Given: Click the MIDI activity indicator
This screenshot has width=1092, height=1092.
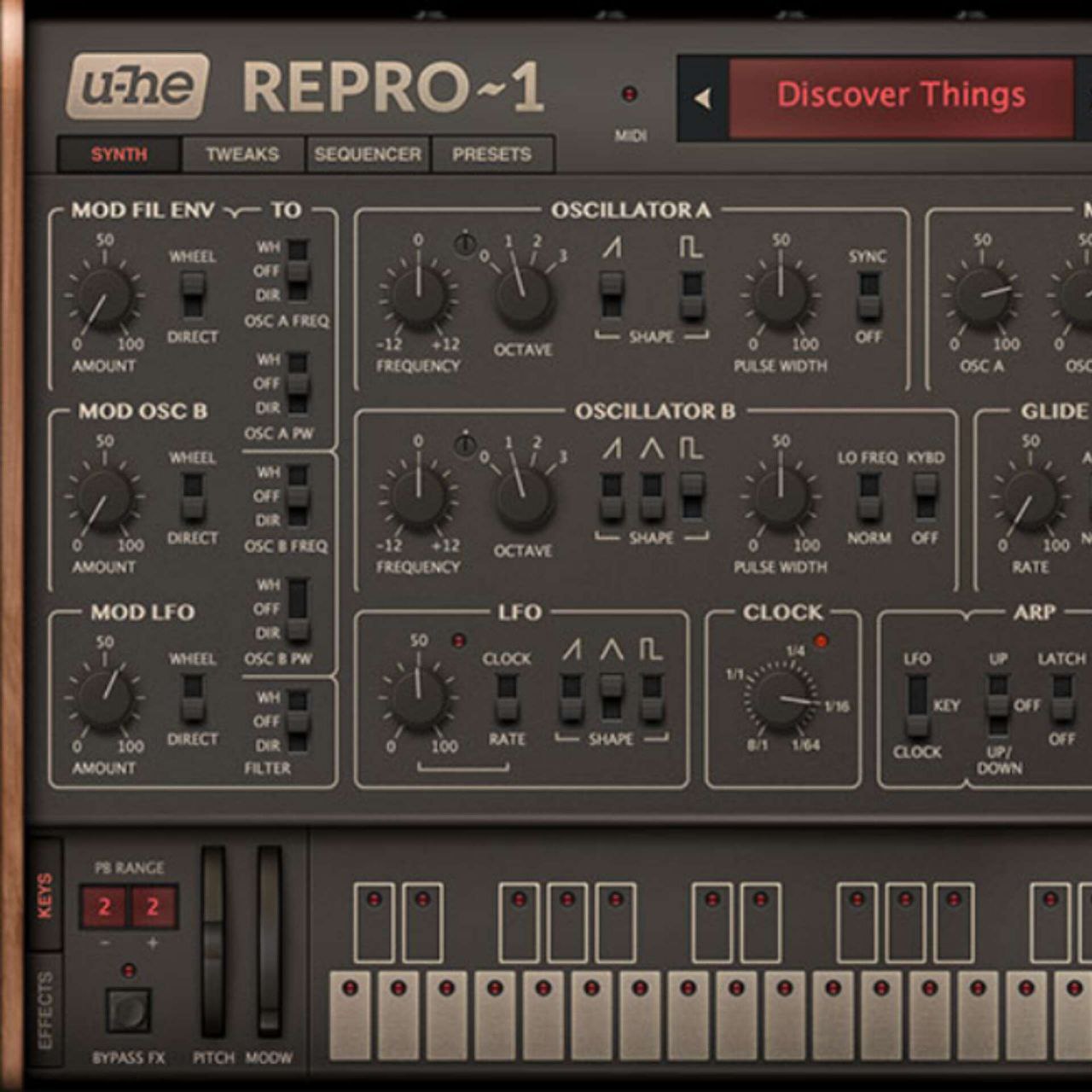Looking at the screenshot, I should point(630,94).
